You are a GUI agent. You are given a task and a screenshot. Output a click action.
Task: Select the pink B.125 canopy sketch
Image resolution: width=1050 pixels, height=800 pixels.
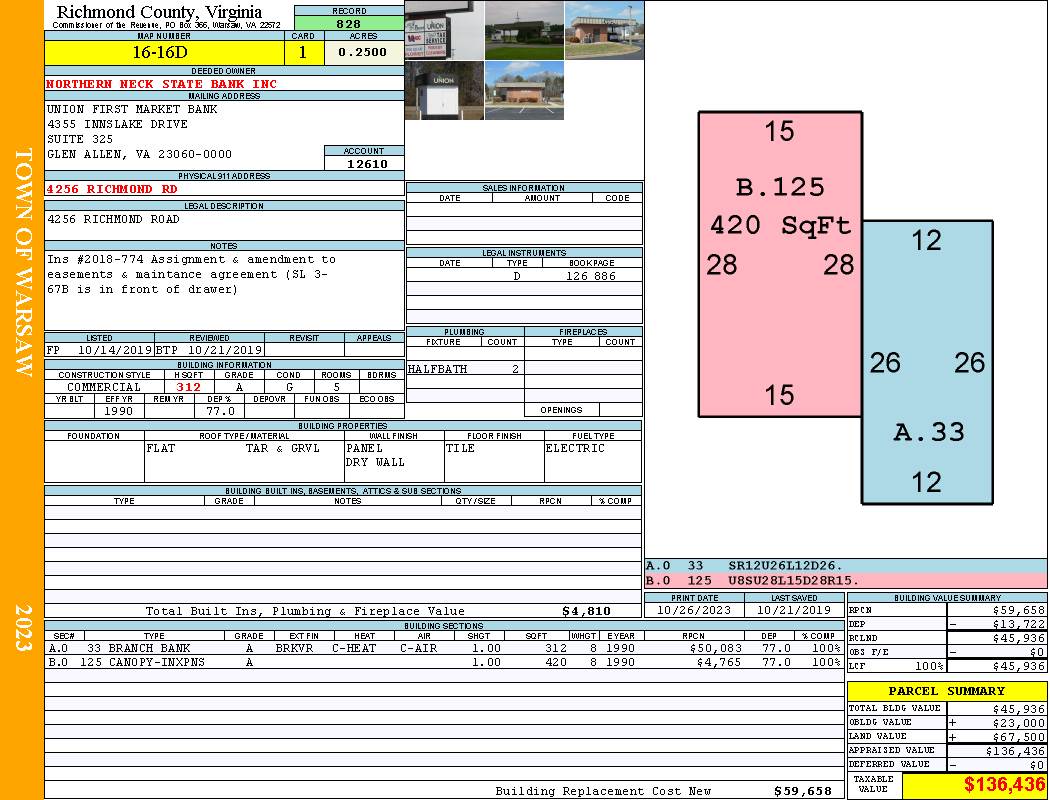(780, 264)
